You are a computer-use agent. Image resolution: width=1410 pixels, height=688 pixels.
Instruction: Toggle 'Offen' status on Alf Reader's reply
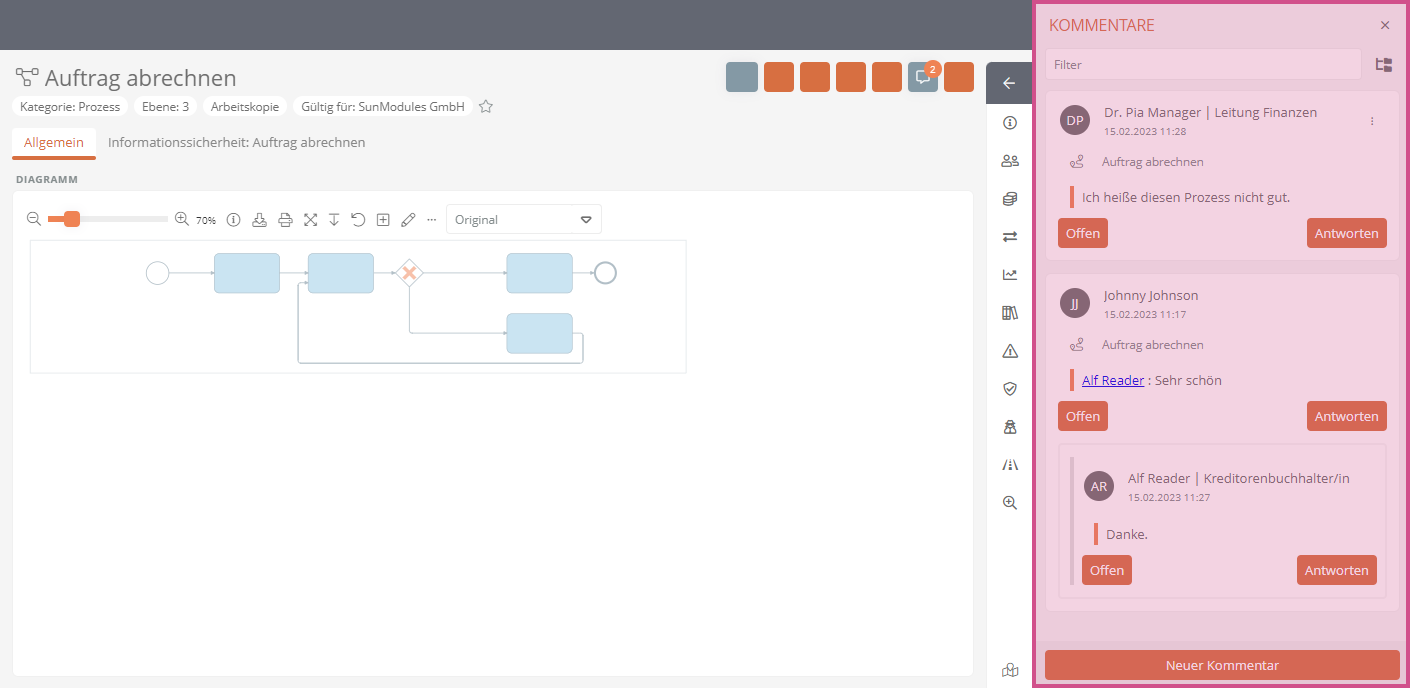point(1107,570)
